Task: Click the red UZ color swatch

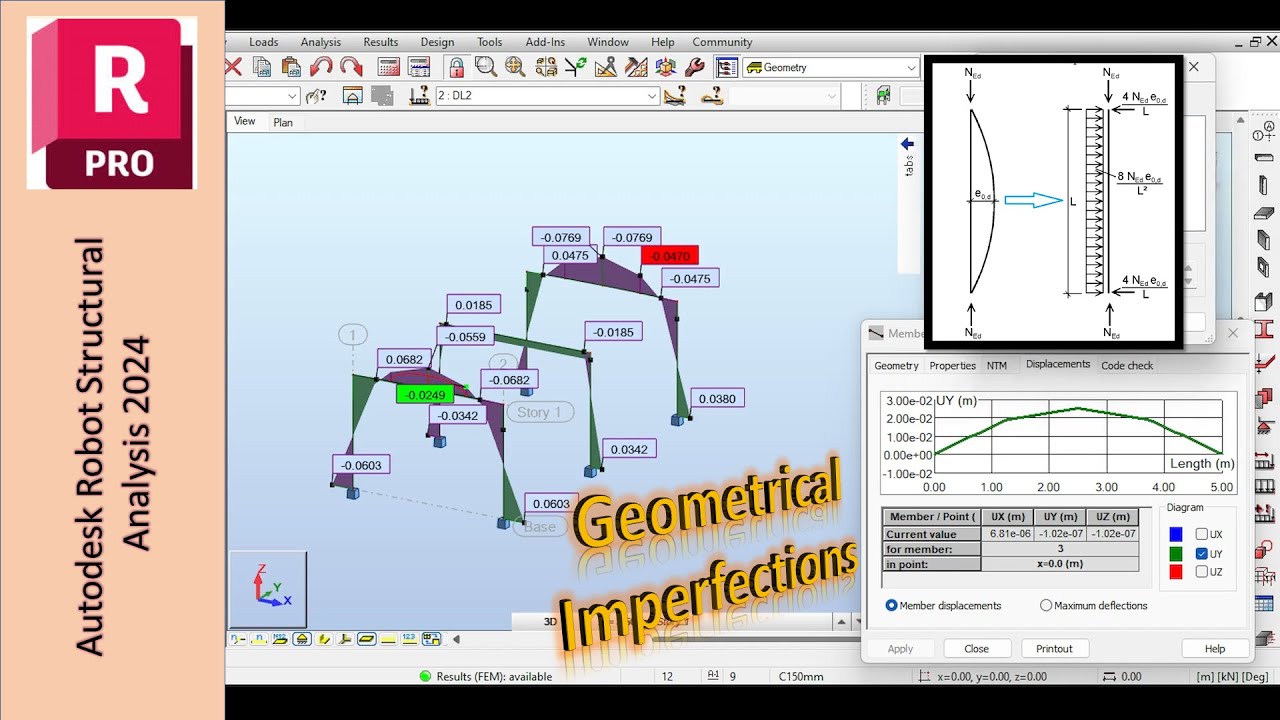Action: [1176, 572]
